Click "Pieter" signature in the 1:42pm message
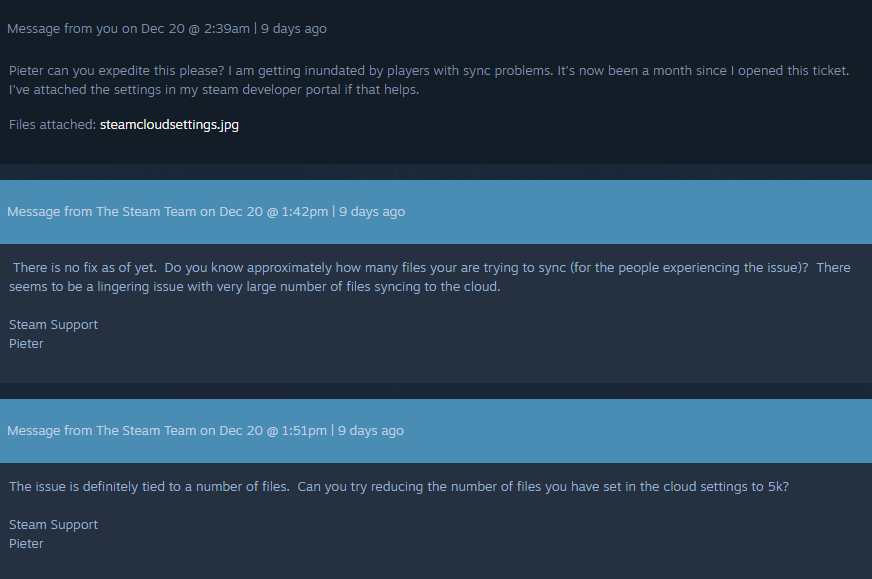Viewport: 872px width, 579px height. pyautogui.click(x=27, y=344)
